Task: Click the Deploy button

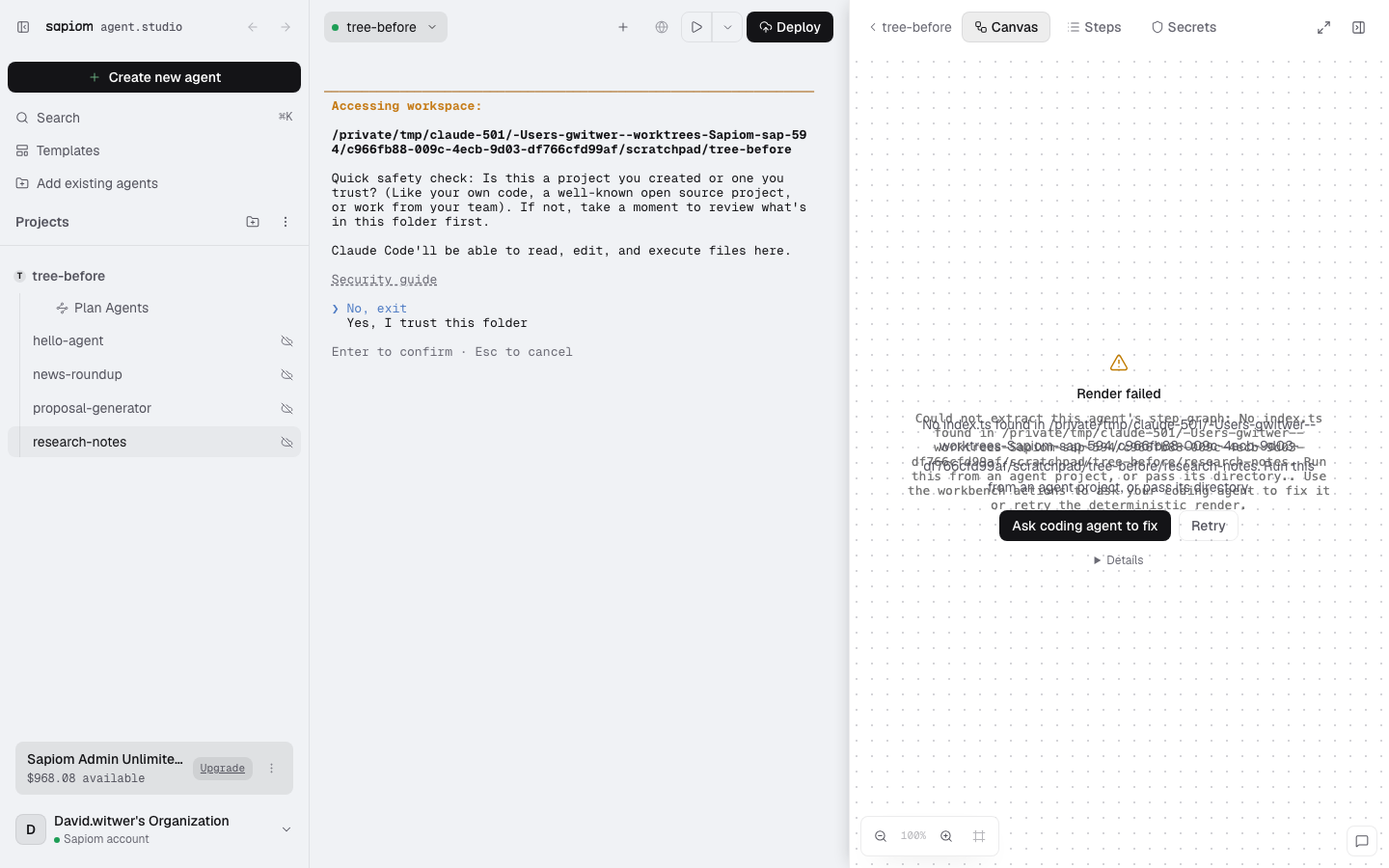Action: click(x=790, y=27)
